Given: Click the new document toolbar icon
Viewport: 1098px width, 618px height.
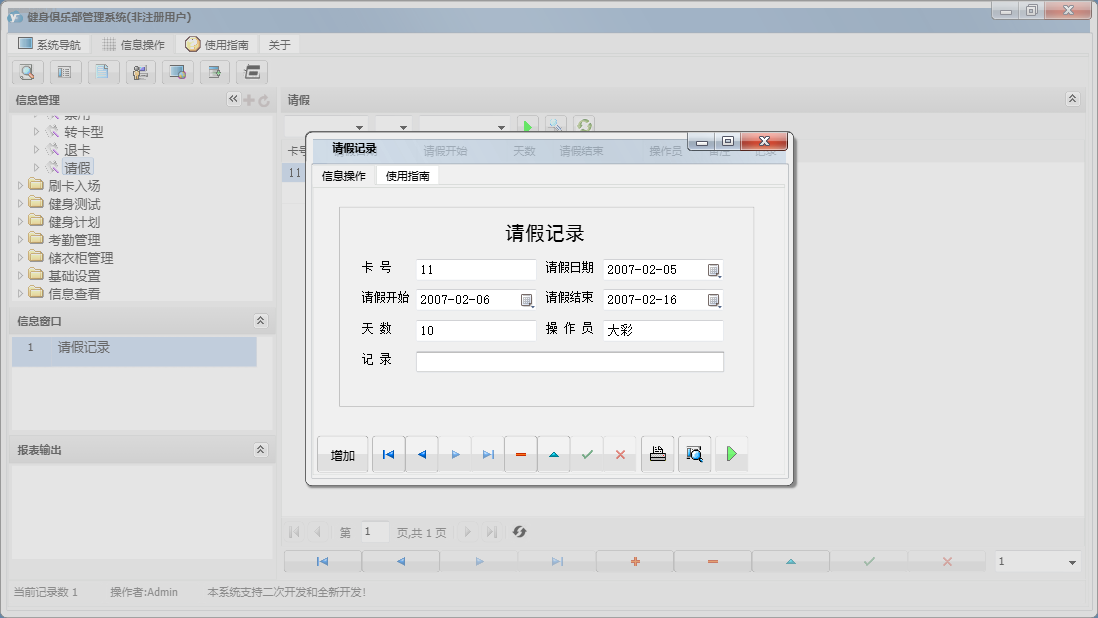Looking at the screenshot, I should 103,72.
